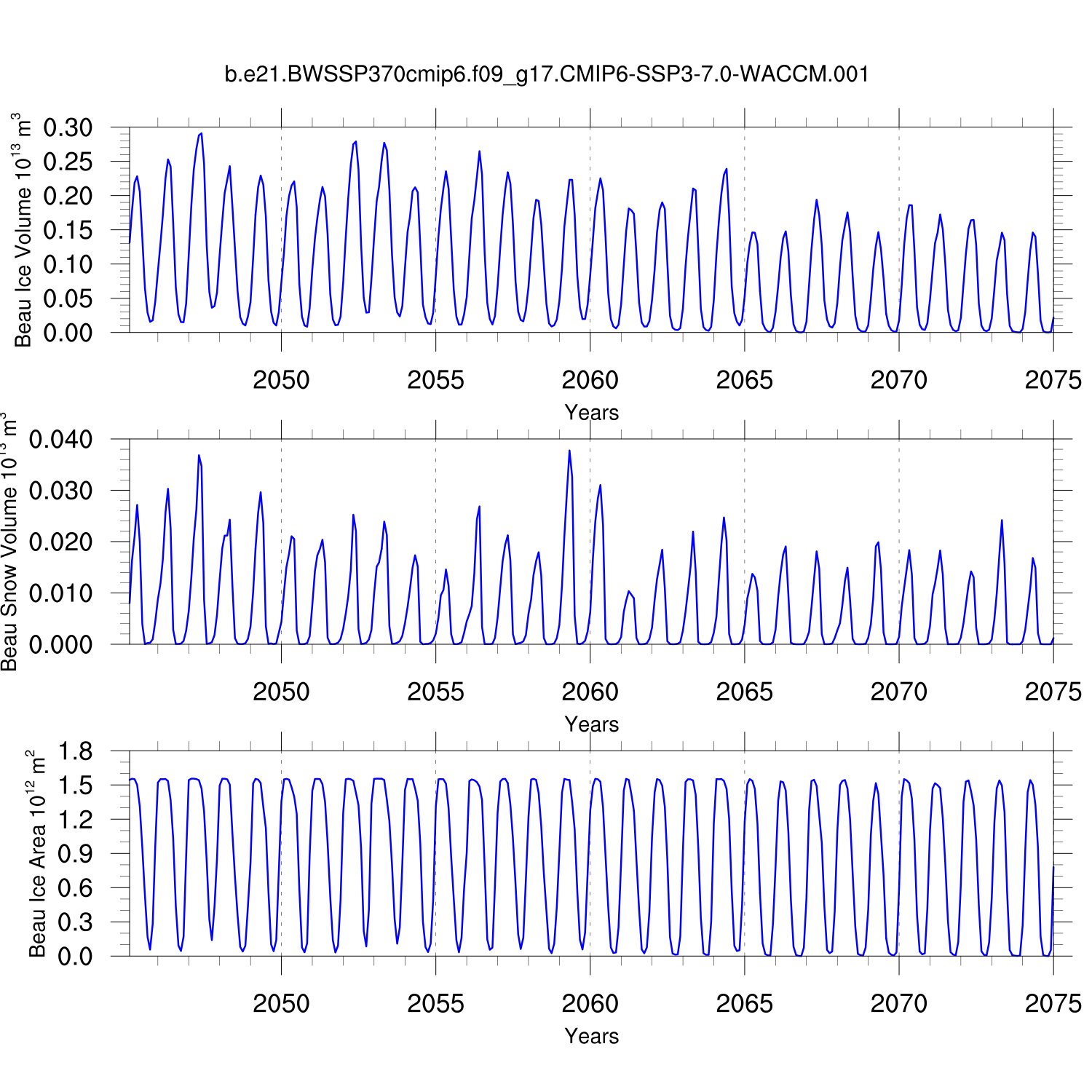Click the 0.040 y-axis value on snow volume
This screenshot has height=1092, width=1092.
point(61,440)
